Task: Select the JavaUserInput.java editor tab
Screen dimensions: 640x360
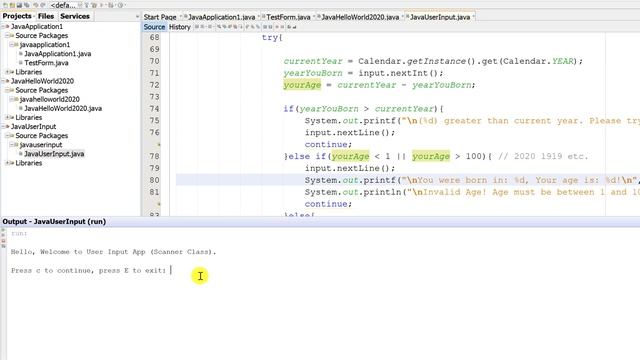Action: pyautogui.click(x=440, y=17)
